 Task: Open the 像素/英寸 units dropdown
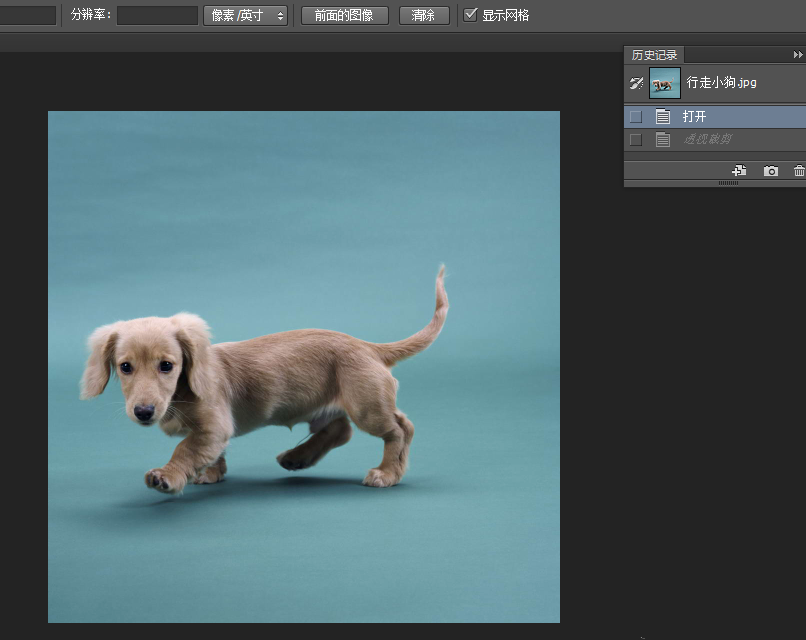click(245, 16)
